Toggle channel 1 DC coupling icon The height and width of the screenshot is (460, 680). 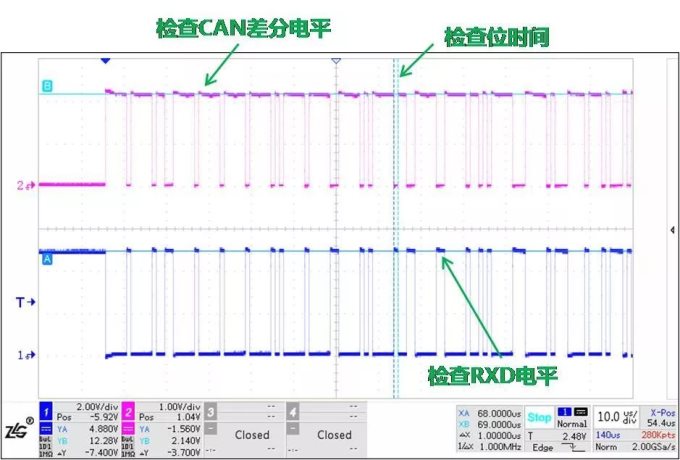(46, 429)
